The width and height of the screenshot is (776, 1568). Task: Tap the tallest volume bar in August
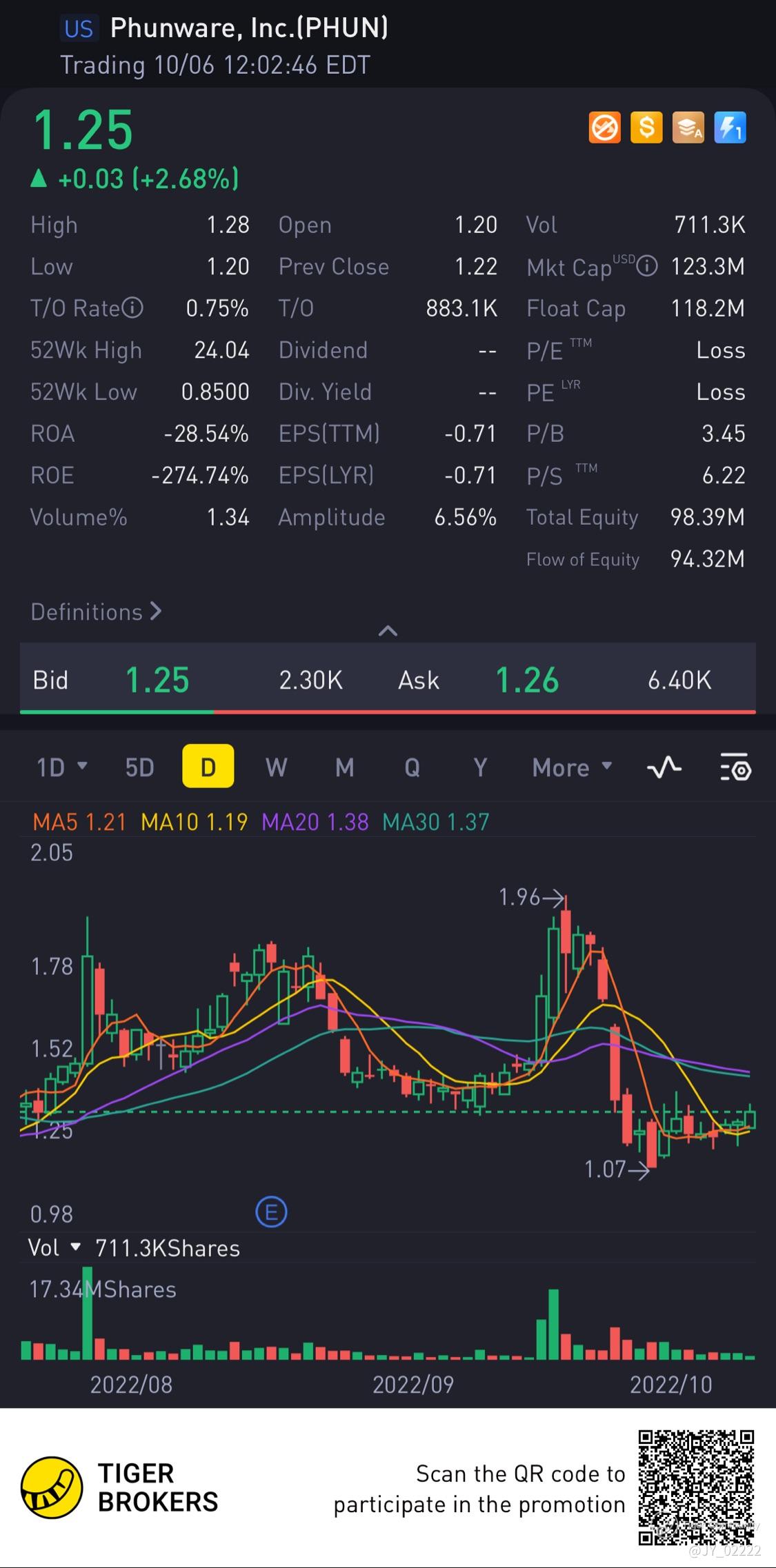point(87,1313)
